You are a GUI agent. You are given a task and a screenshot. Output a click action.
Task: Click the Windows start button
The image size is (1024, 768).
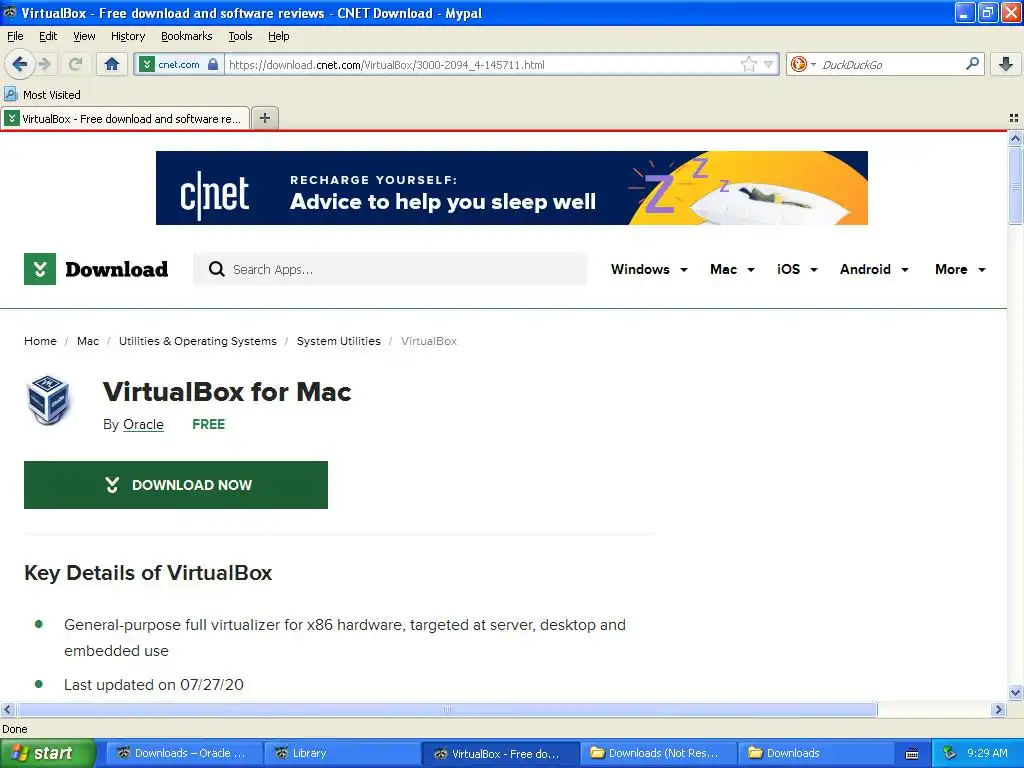(x=47, y=753)
